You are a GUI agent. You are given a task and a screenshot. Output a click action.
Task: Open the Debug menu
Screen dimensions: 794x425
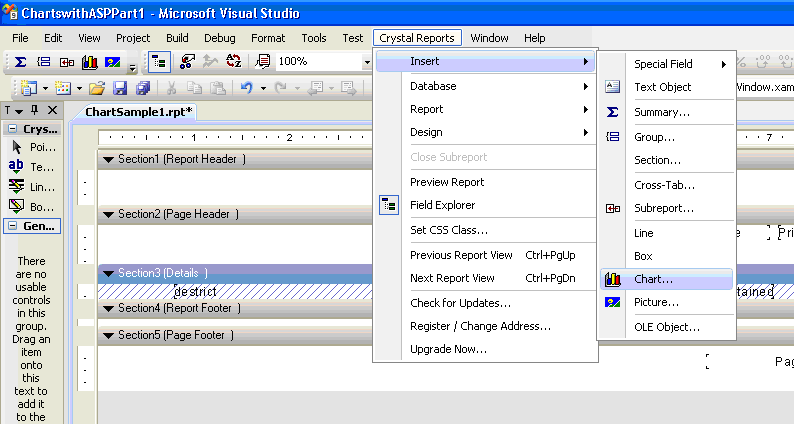[x=220, y=38]
